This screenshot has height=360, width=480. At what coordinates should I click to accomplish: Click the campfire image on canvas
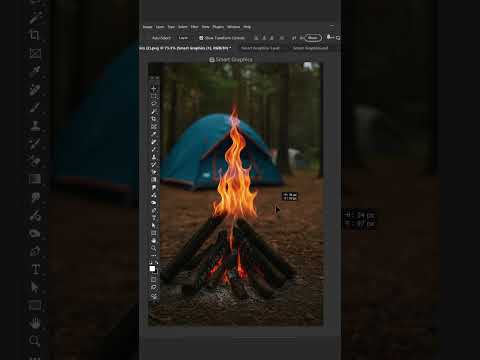tap(235, 195)
